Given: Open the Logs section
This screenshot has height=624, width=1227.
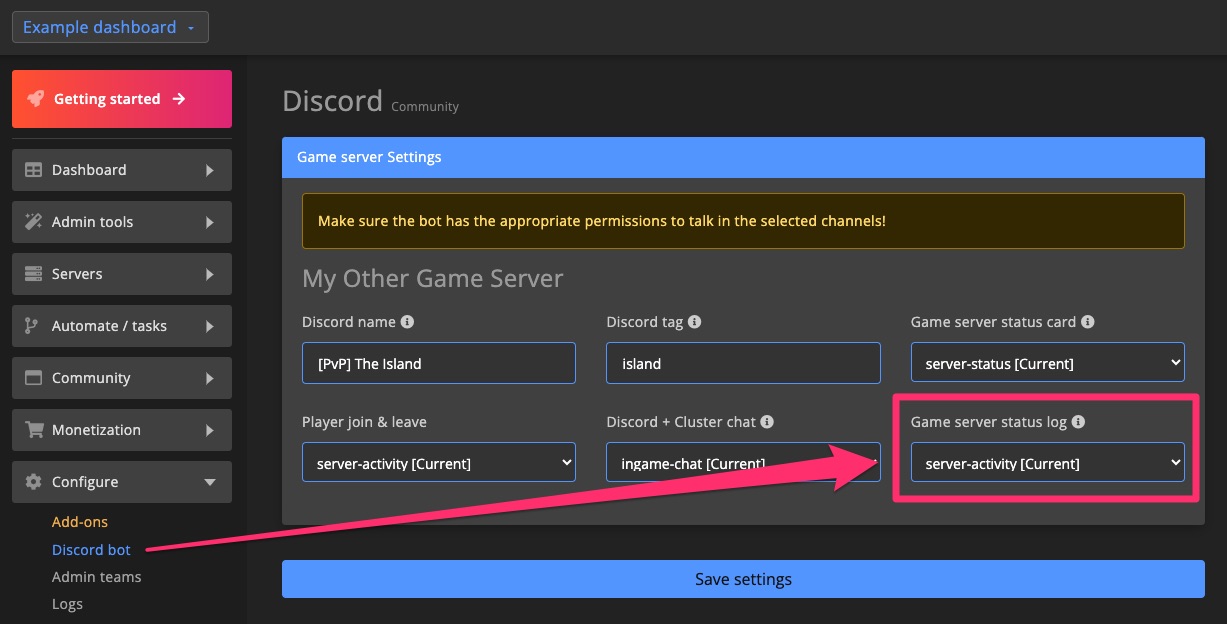Looking at the screenshot, I should point(68,603).
